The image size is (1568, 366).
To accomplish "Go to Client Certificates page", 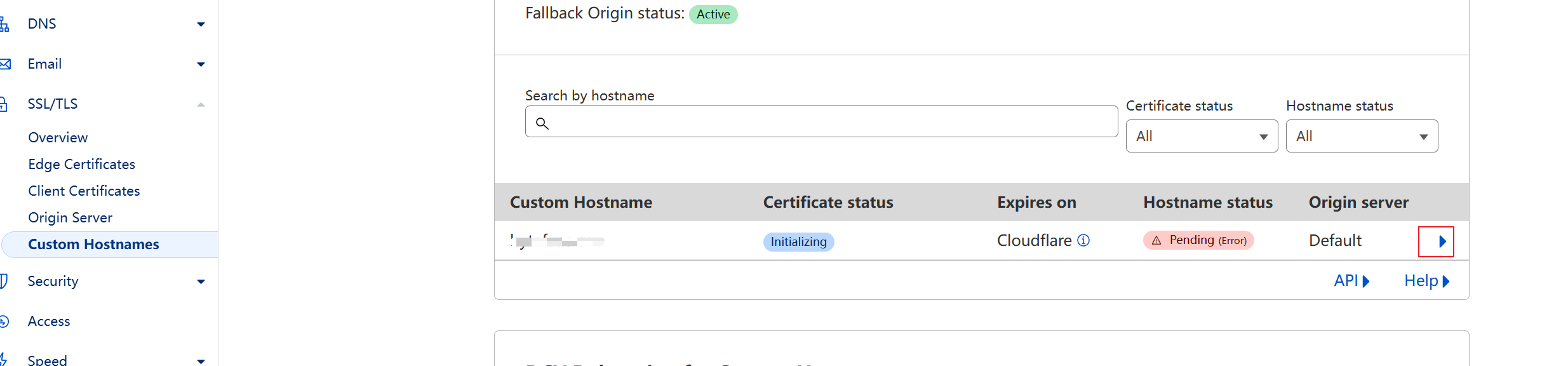I will click(84, 191).
